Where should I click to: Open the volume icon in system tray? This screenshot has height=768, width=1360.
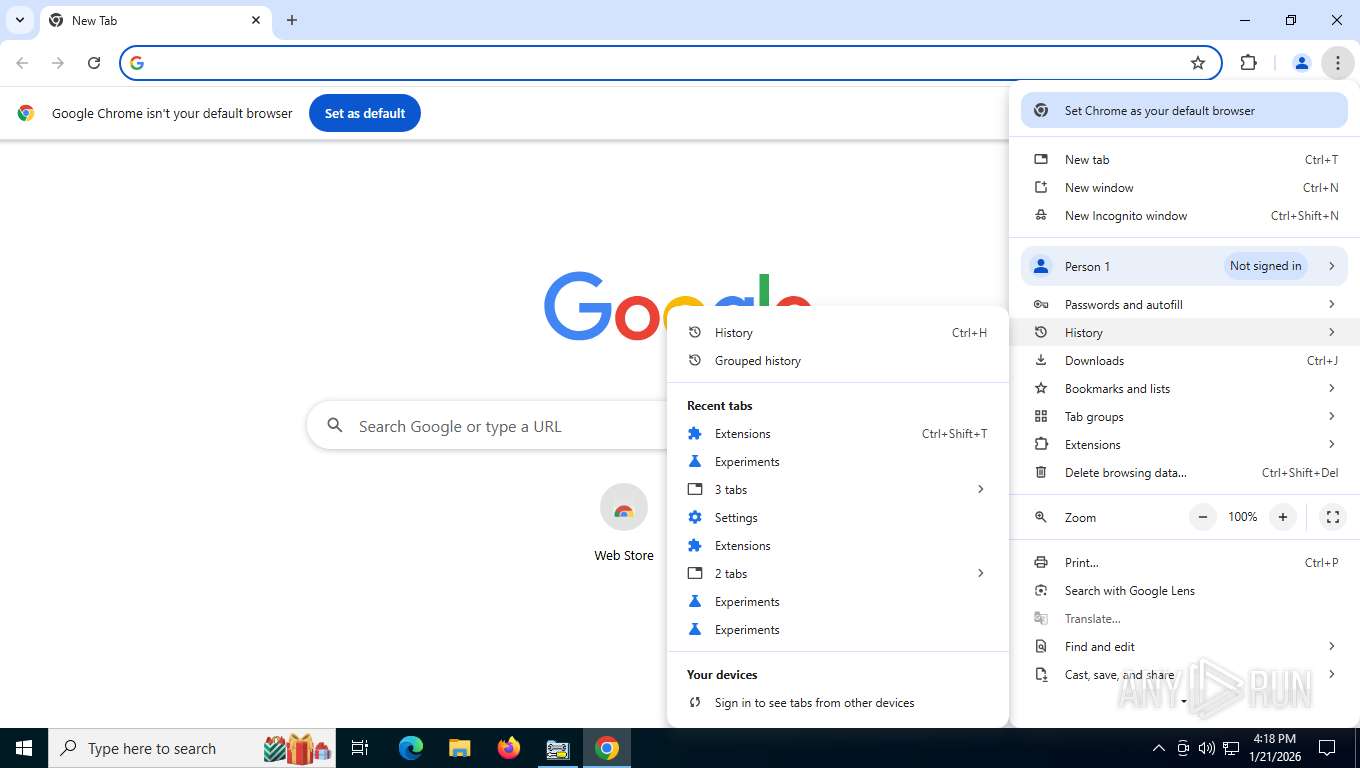pos(1207,748)
